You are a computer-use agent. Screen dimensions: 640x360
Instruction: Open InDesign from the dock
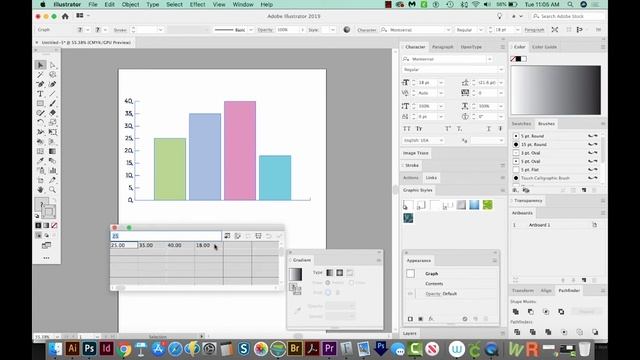[x=107, y=349]
